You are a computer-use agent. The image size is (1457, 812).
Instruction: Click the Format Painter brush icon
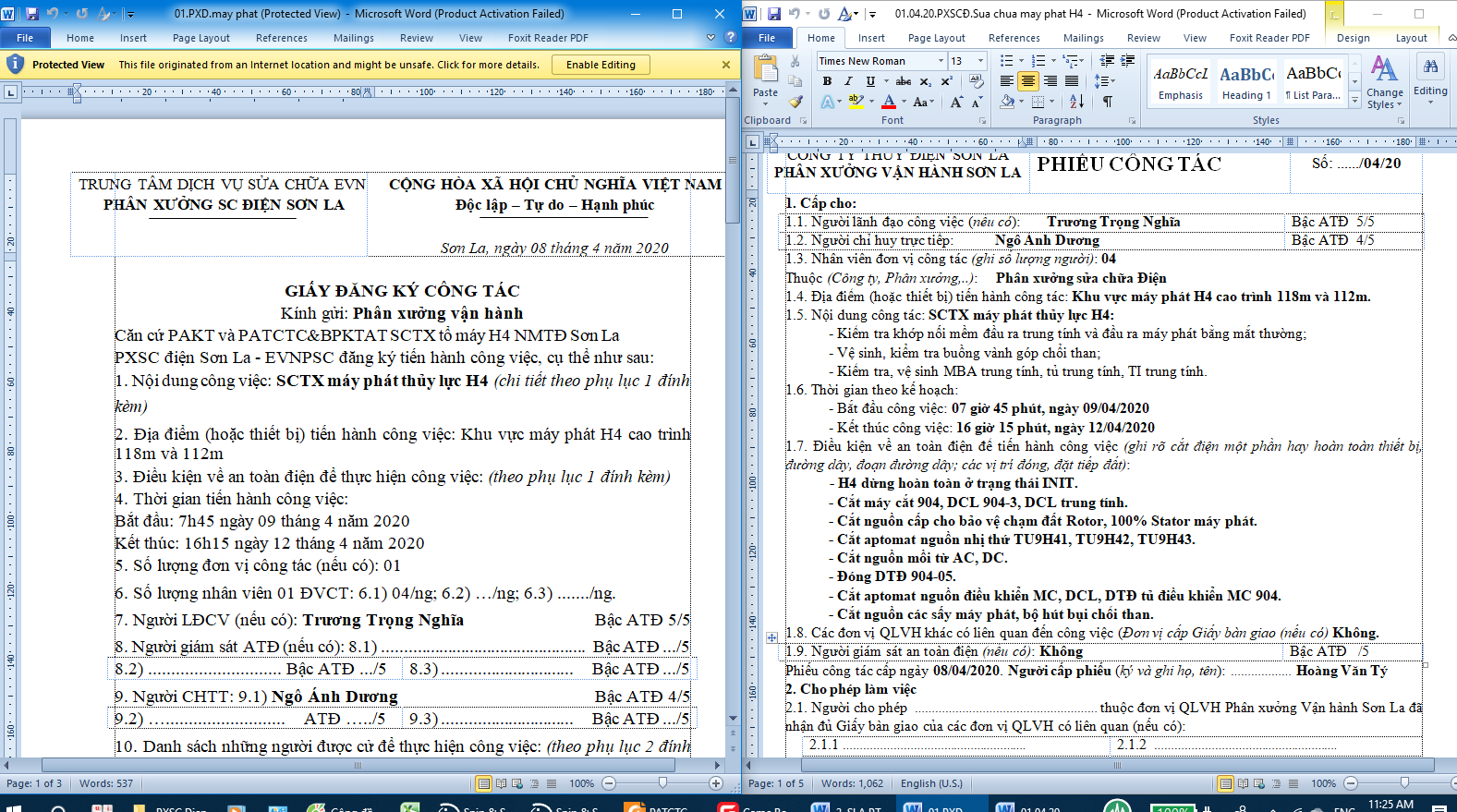coord(795,102)
